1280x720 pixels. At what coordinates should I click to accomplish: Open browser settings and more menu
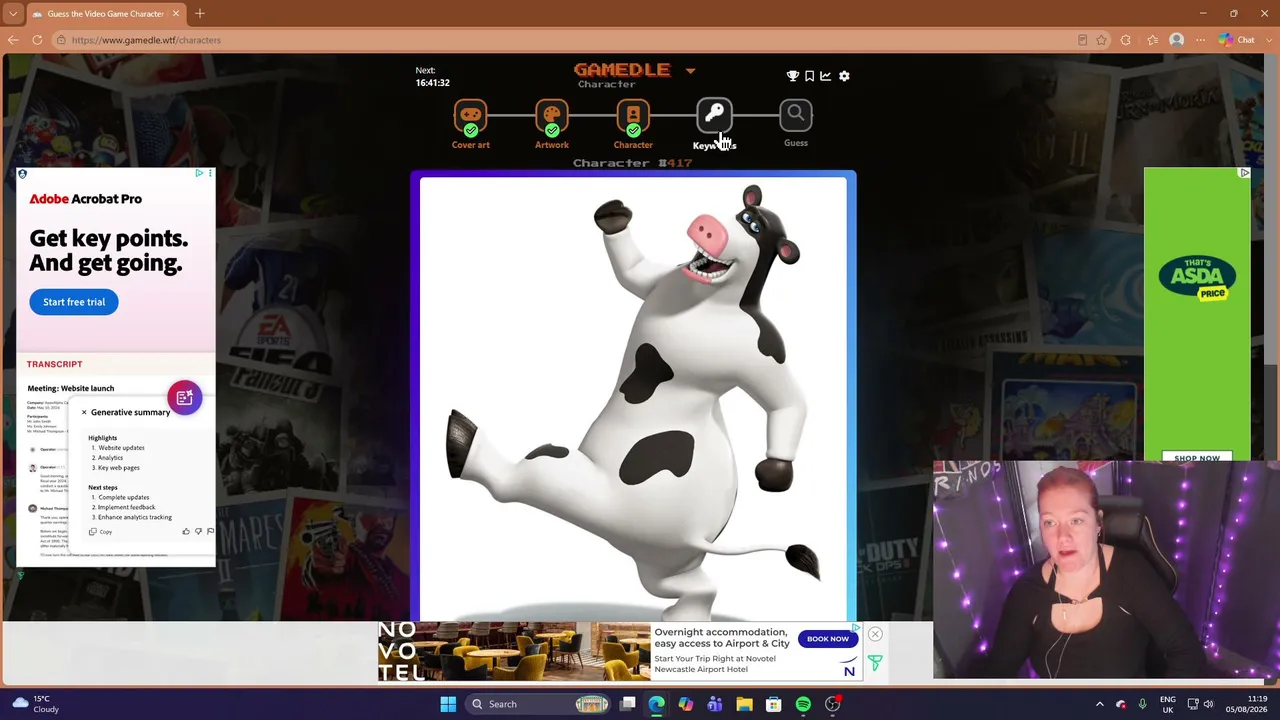pyautogui.click(x=1201, y=40)
